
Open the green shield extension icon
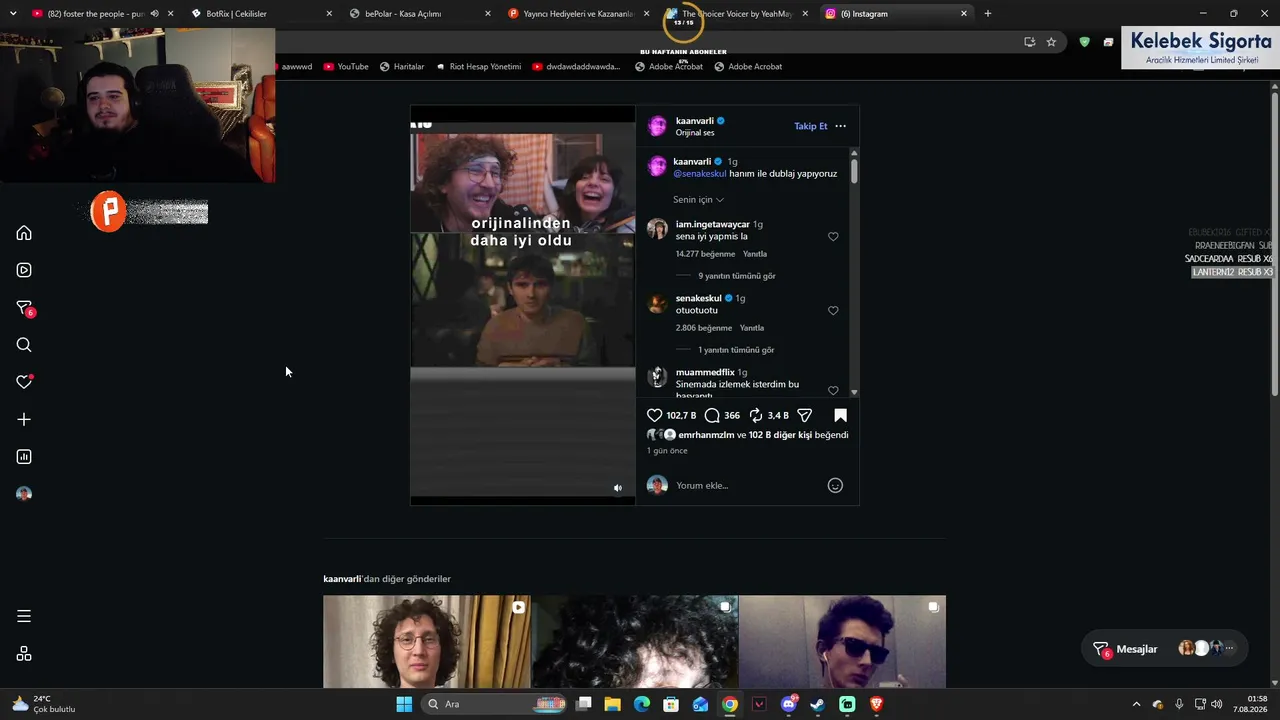click(1085, 42)
